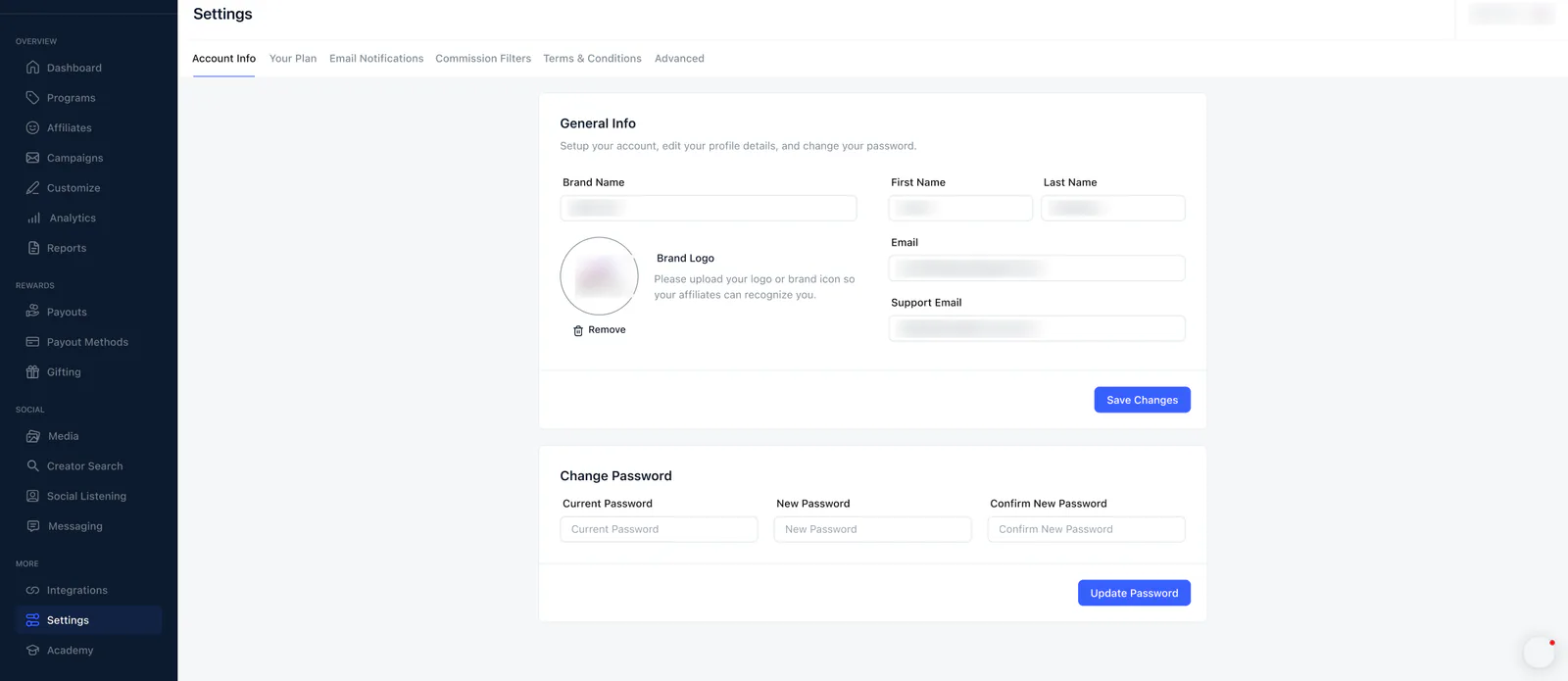This screenshot has width=1568, height=681.
Task: Open Creator Search page
Action: pos(85,466)
